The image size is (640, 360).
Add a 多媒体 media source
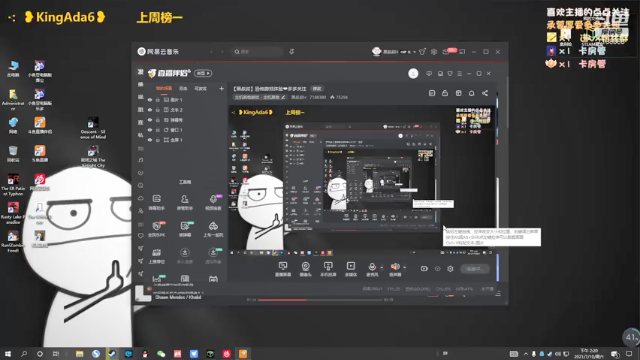[x=351, y=269]
